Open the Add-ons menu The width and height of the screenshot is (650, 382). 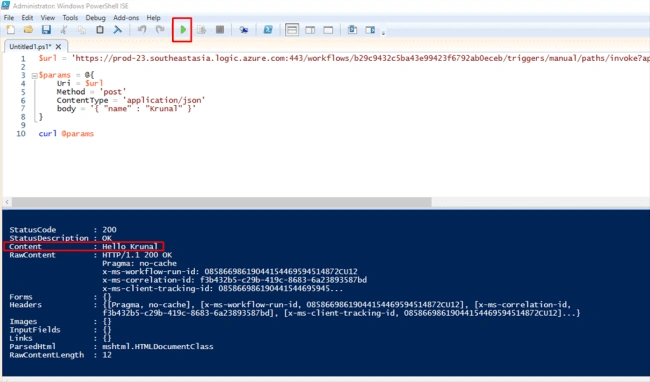coord(126,18)
